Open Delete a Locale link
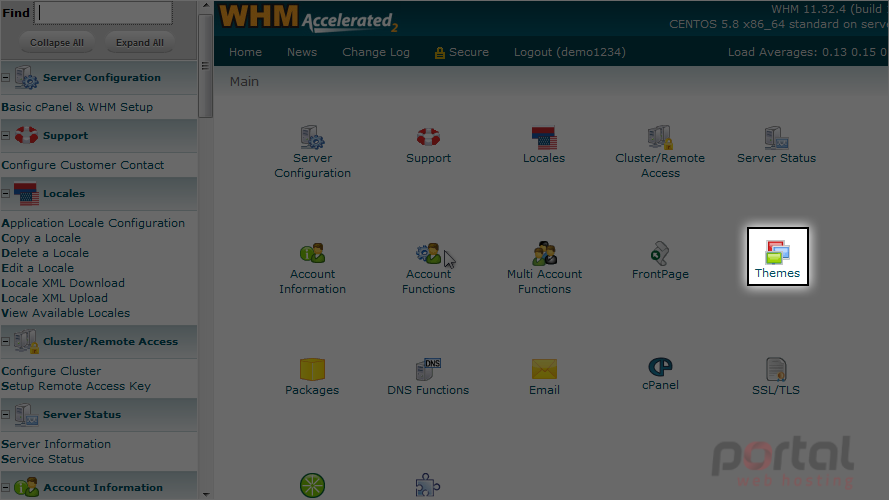 click(45, 253)
